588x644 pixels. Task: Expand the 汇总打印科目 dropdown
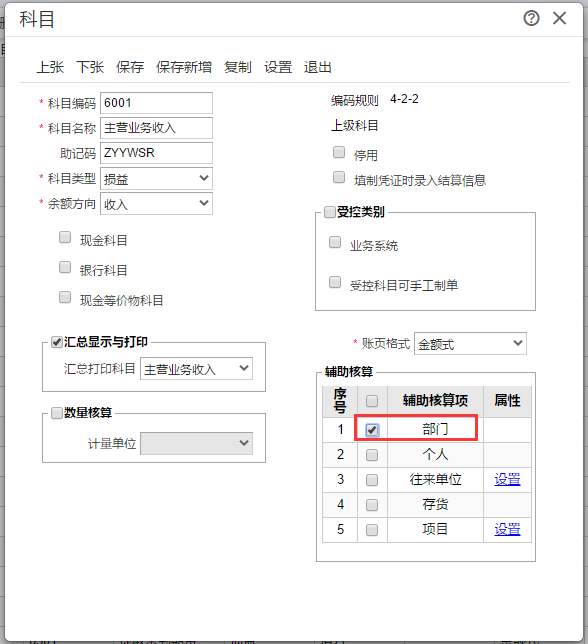tap(196, 368)
